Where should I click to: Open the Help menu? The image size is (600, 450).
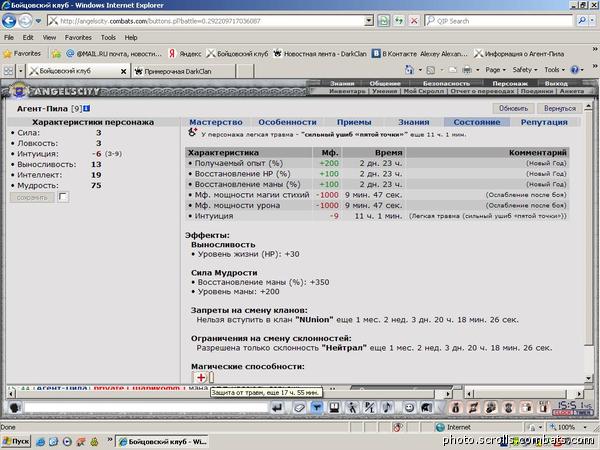130,38
